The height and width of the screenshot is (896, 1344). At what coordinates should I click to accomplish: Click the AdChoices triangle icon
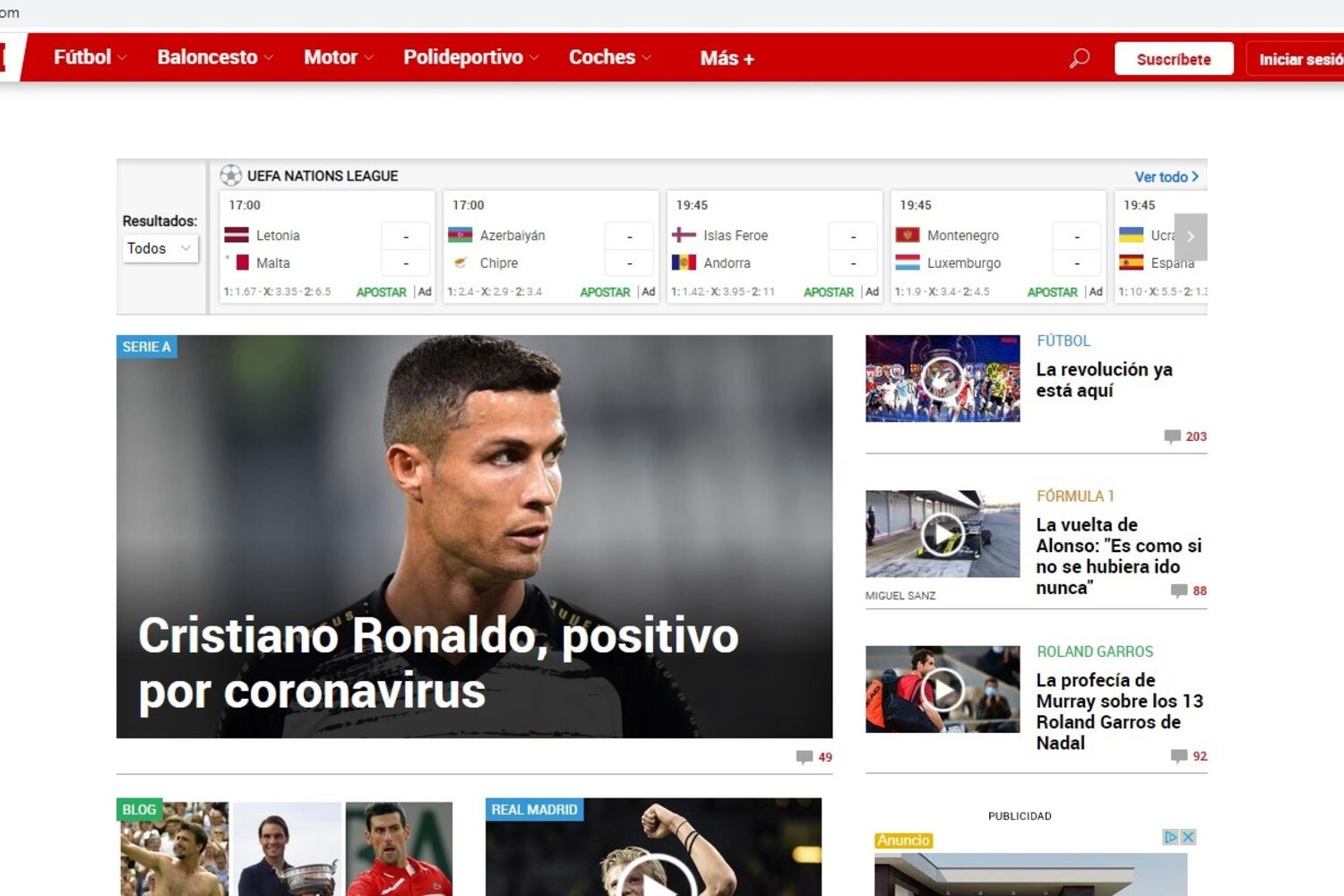click(x=1170, y=837)
